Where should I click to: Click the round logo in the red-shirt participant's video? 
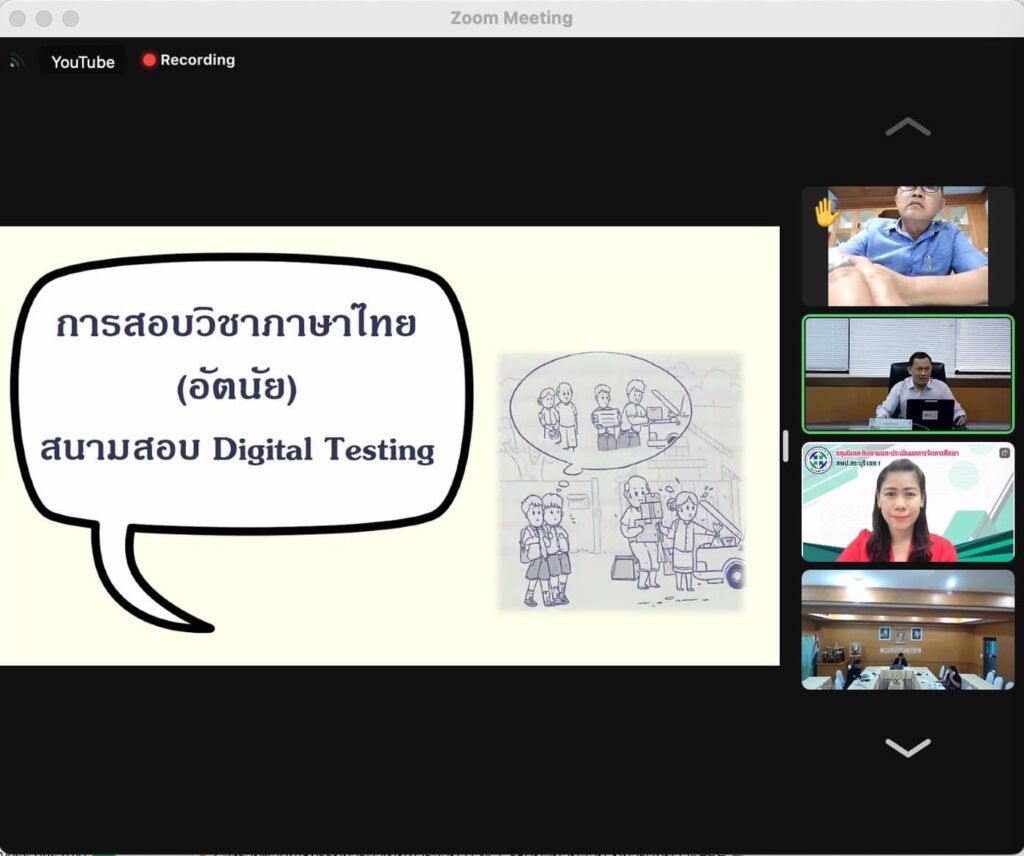tap(818, 460)
